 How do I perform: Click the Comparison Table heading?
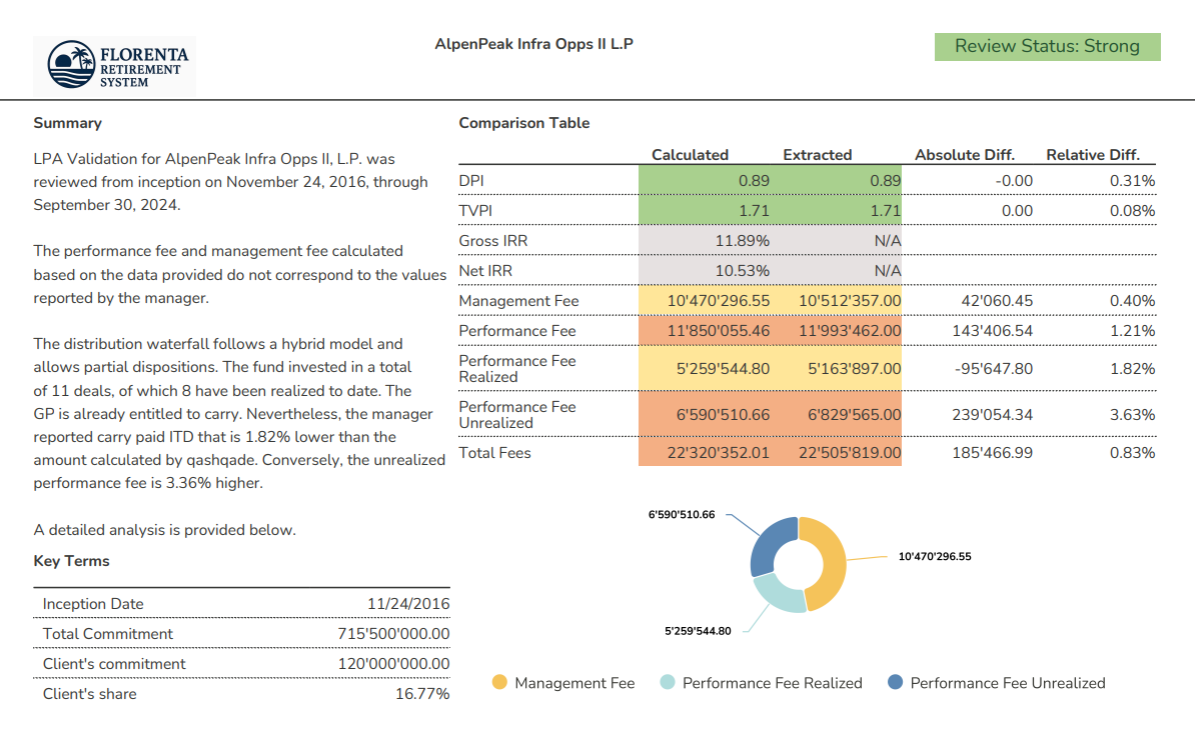[524, 123]
